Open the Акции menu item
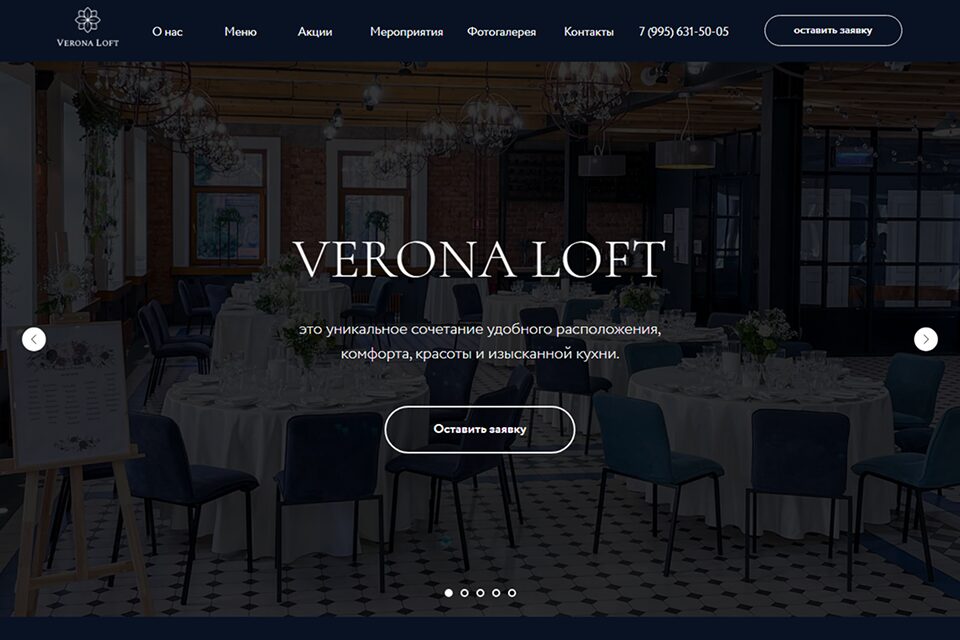The height and width of the screenshot is (640, 960). (x=315, y=32)
